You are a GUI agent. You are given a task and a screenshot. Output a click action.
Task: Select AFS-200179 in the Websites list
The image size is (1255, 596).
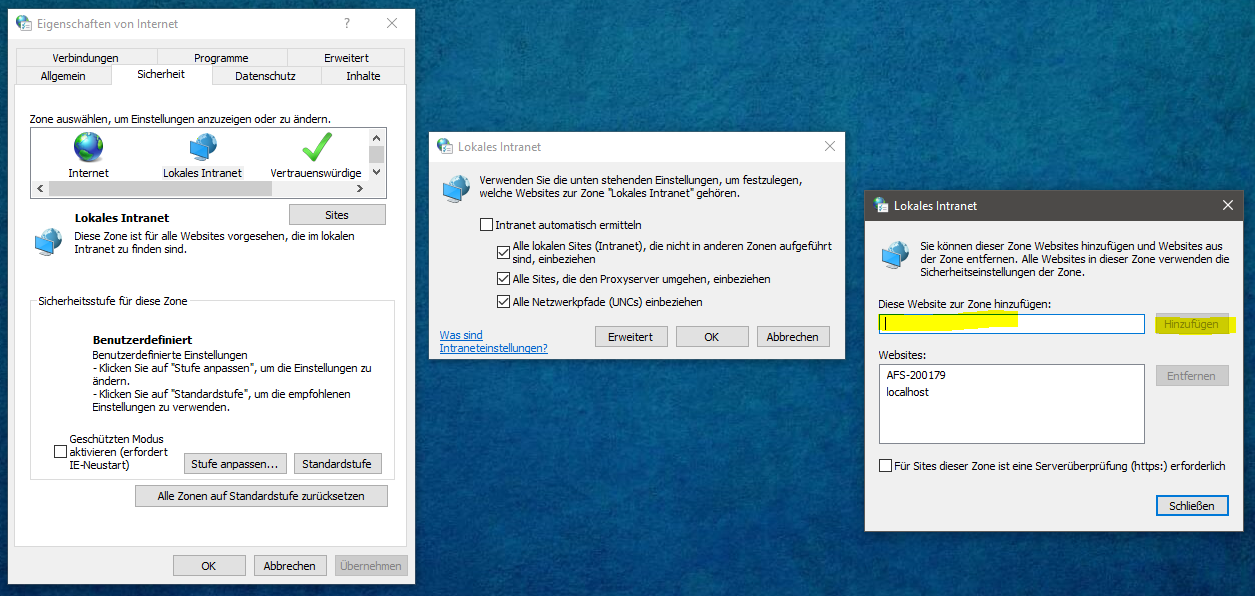tap(916, 376)
